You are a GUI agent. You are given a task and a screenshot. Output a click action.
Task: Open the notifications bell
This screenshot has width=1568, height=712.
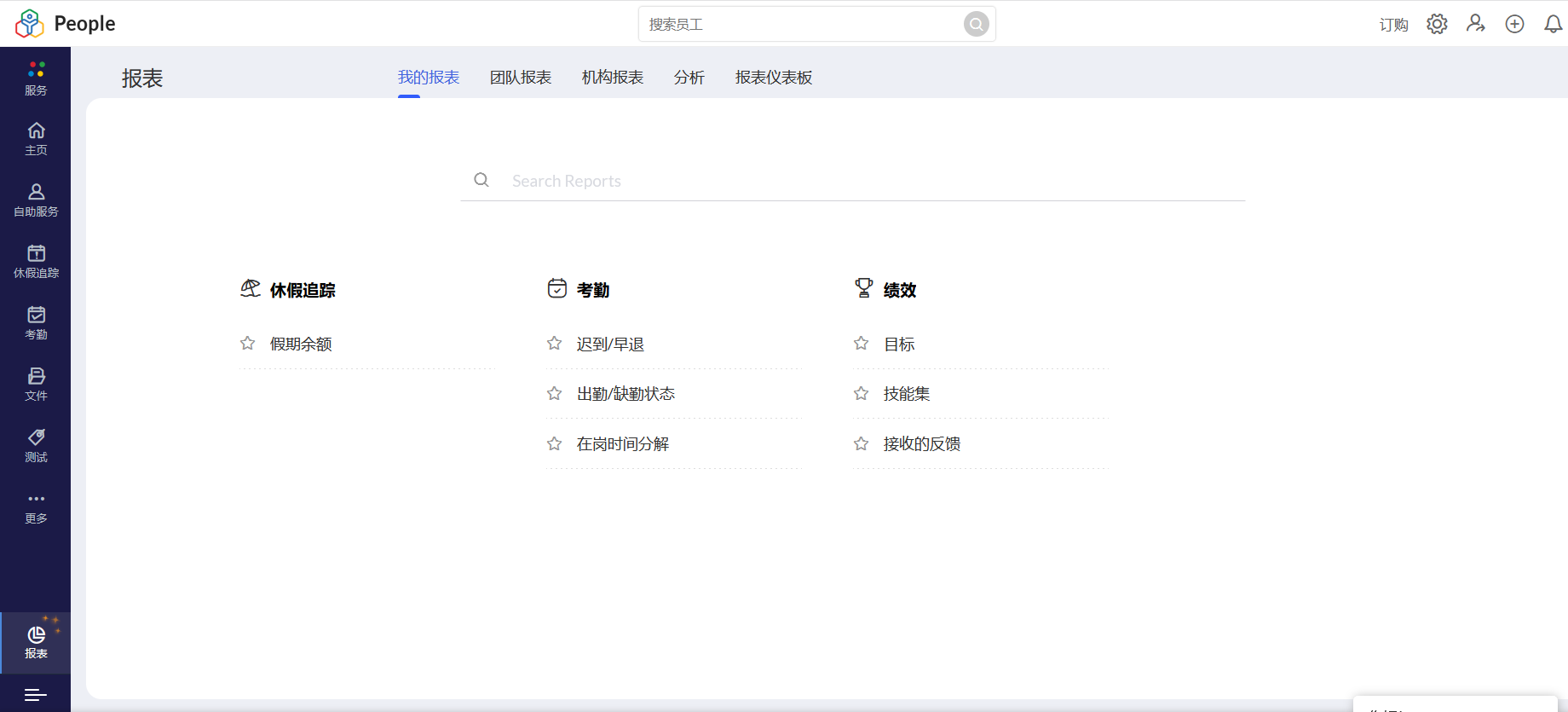1553,24
